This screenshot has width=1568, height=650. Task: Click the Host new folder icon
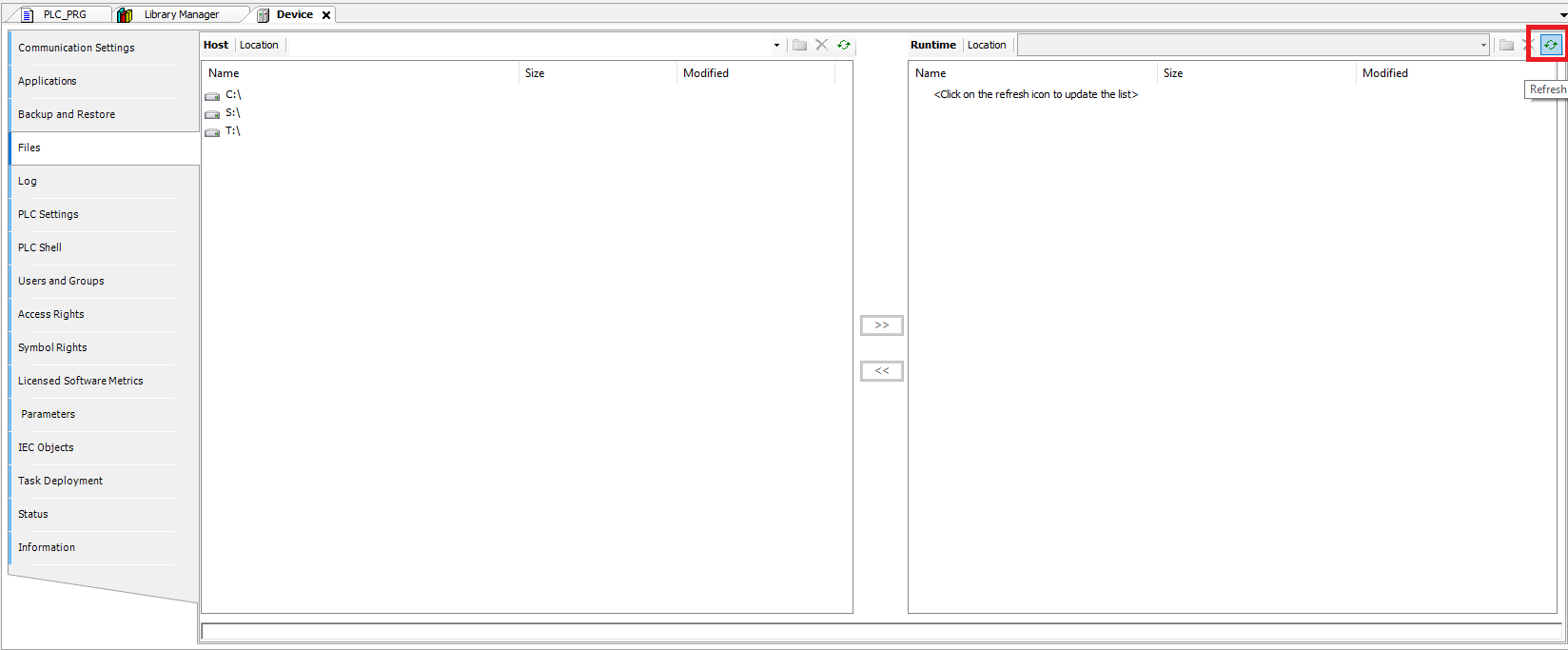pos(799,45)
